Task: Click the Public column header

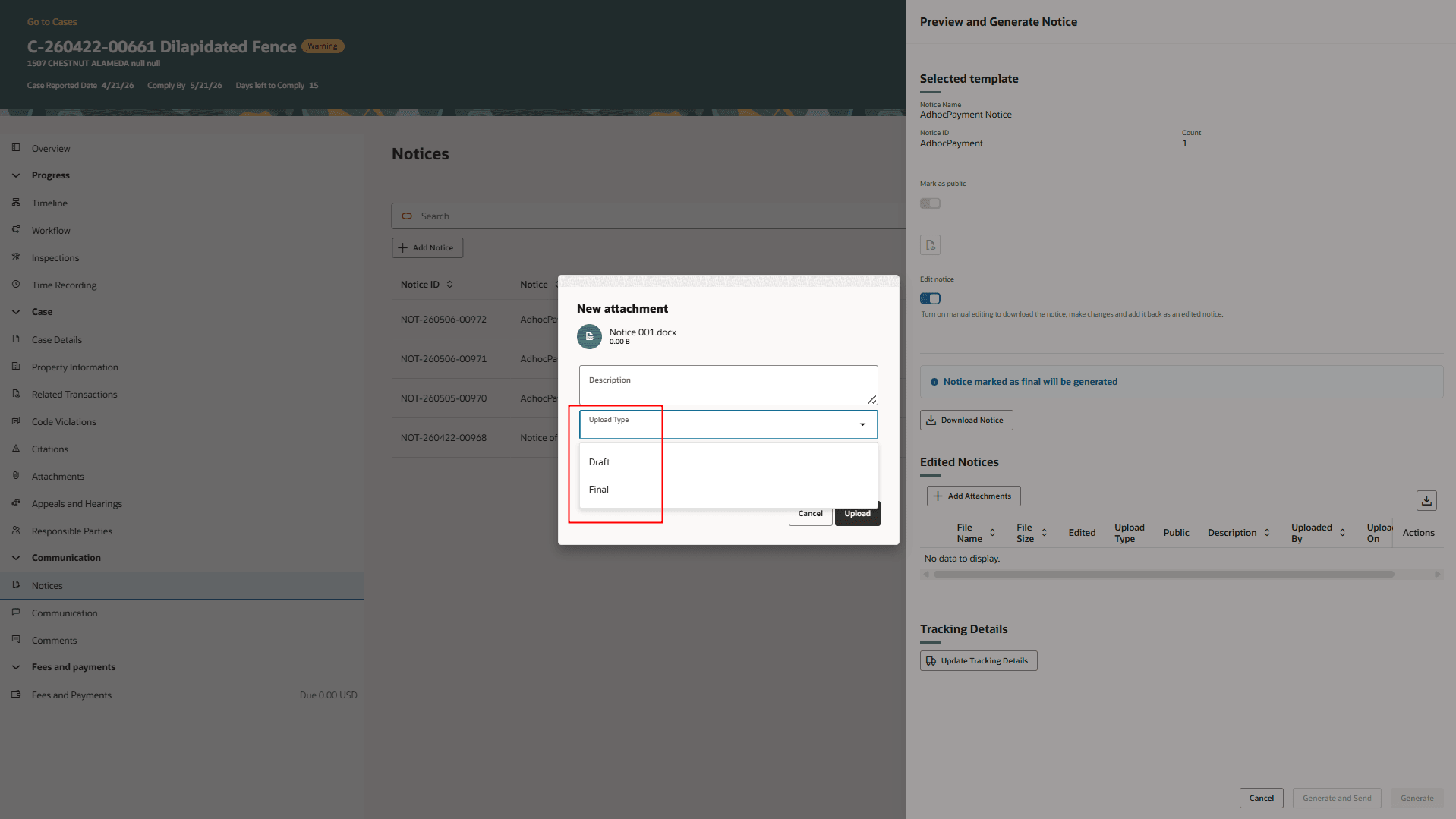Action: click(x=1176, y=533)
